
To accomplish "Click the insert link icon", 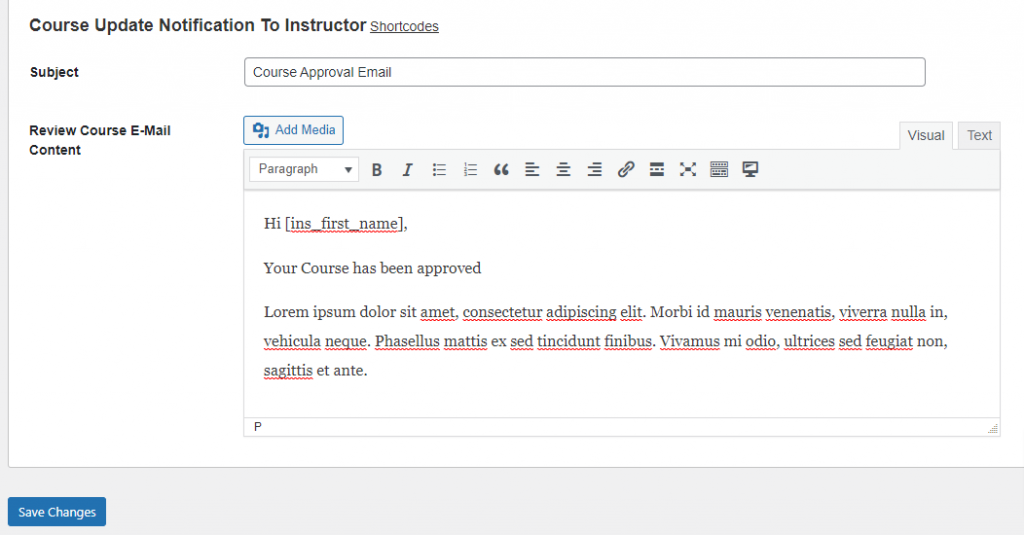I will point(626,170).
